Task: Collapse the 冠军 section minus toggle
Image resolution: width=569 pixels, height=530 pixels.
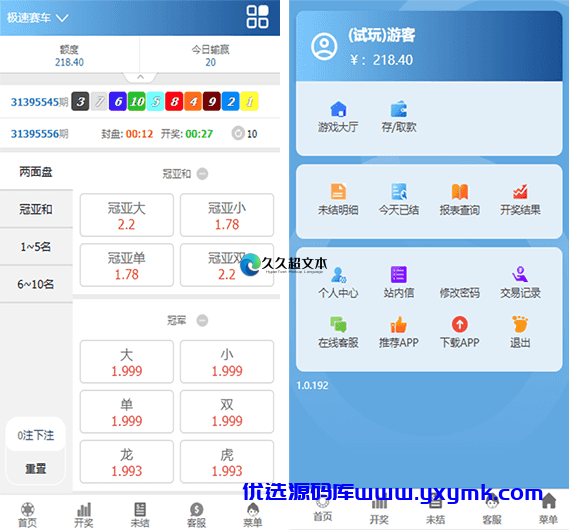Action: click(x=202, y=321)
